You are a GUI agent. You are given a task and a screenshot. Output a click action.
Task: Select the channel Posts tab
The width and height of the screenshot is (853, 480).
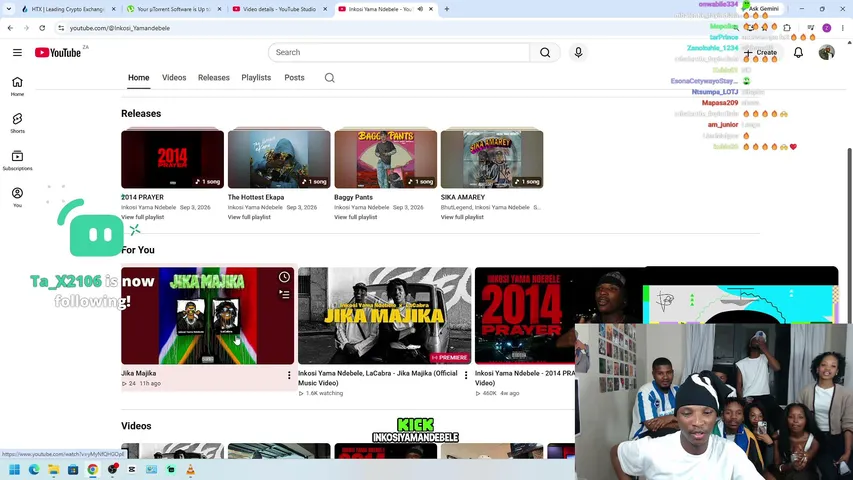point(294,78)
